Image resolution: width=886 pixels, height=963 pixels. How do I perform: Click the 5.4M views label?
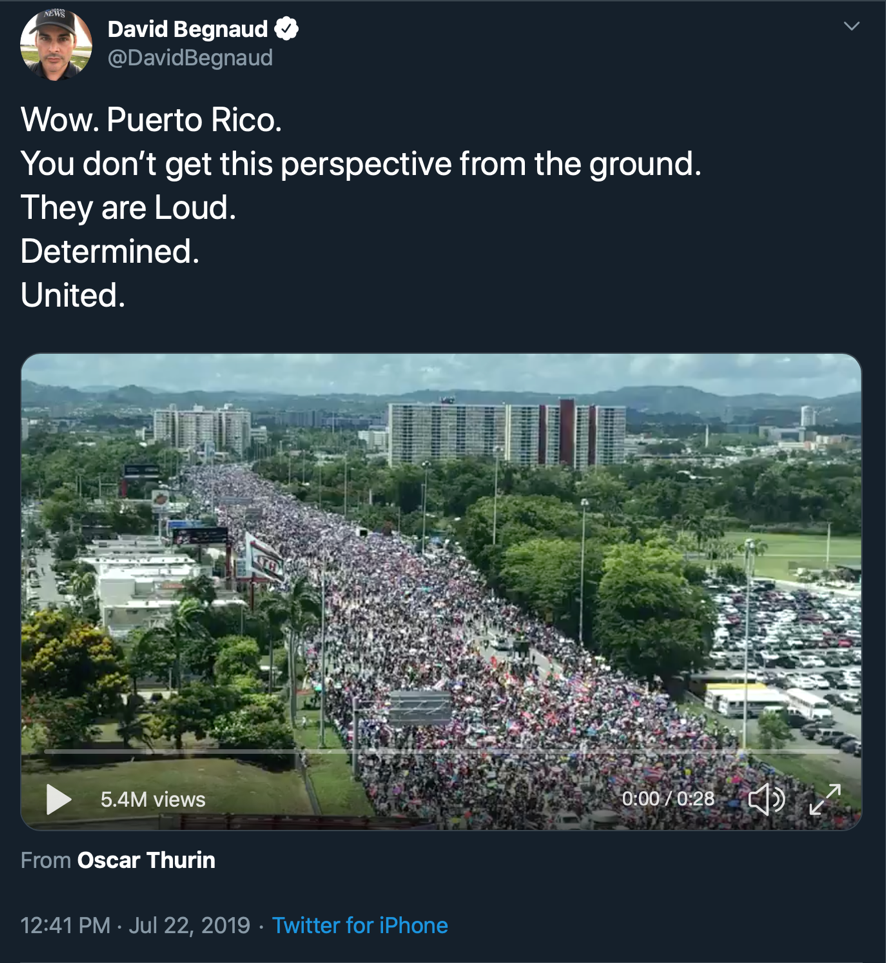(153, 800)
